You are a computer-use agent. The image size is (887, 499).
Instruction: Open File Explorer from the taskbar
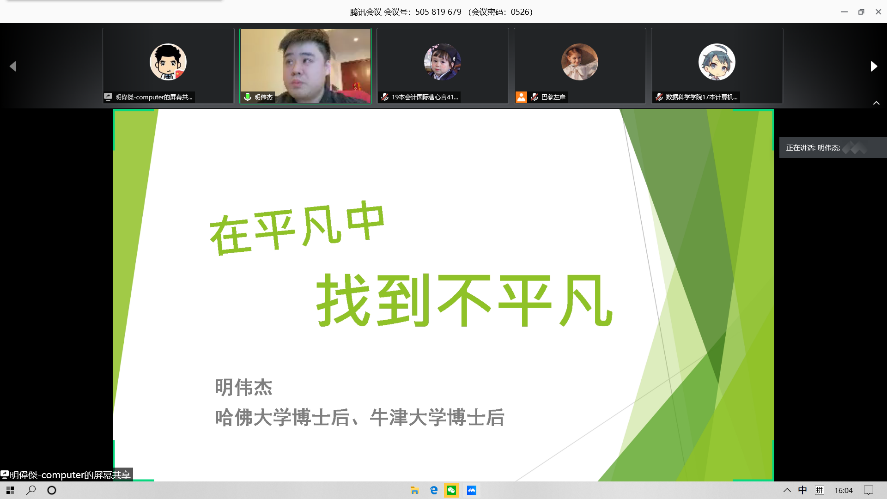click(x=414, y=491)
